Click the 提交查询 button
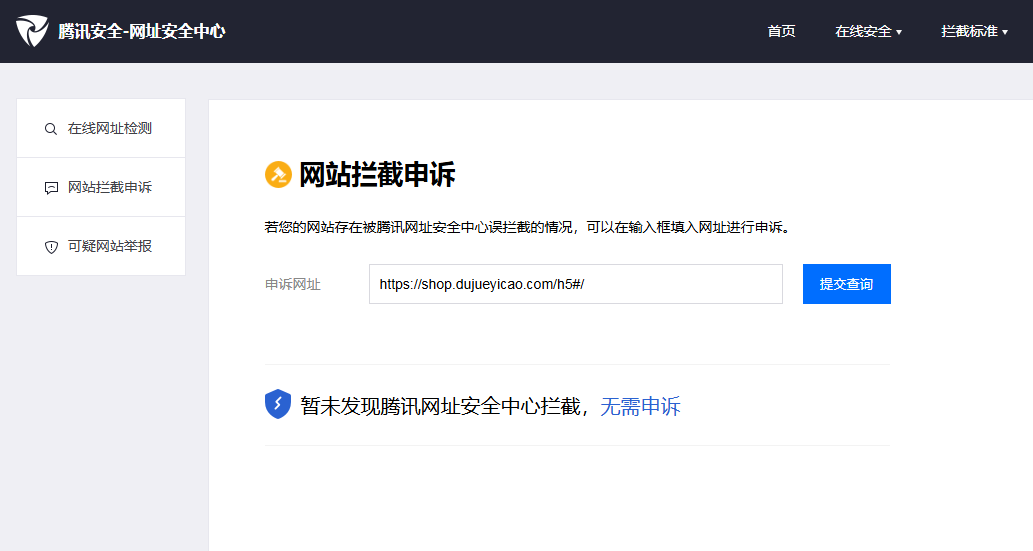Screen dimensions: 1033x551 [x=847, y=284]
